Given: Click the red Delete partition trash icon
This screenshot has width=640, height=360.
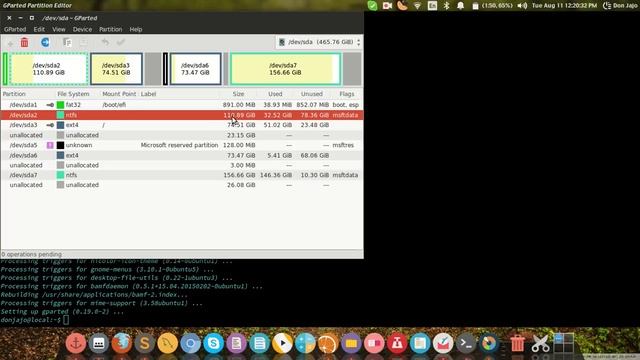Looking at the screenshot, I should click(24, 42).
